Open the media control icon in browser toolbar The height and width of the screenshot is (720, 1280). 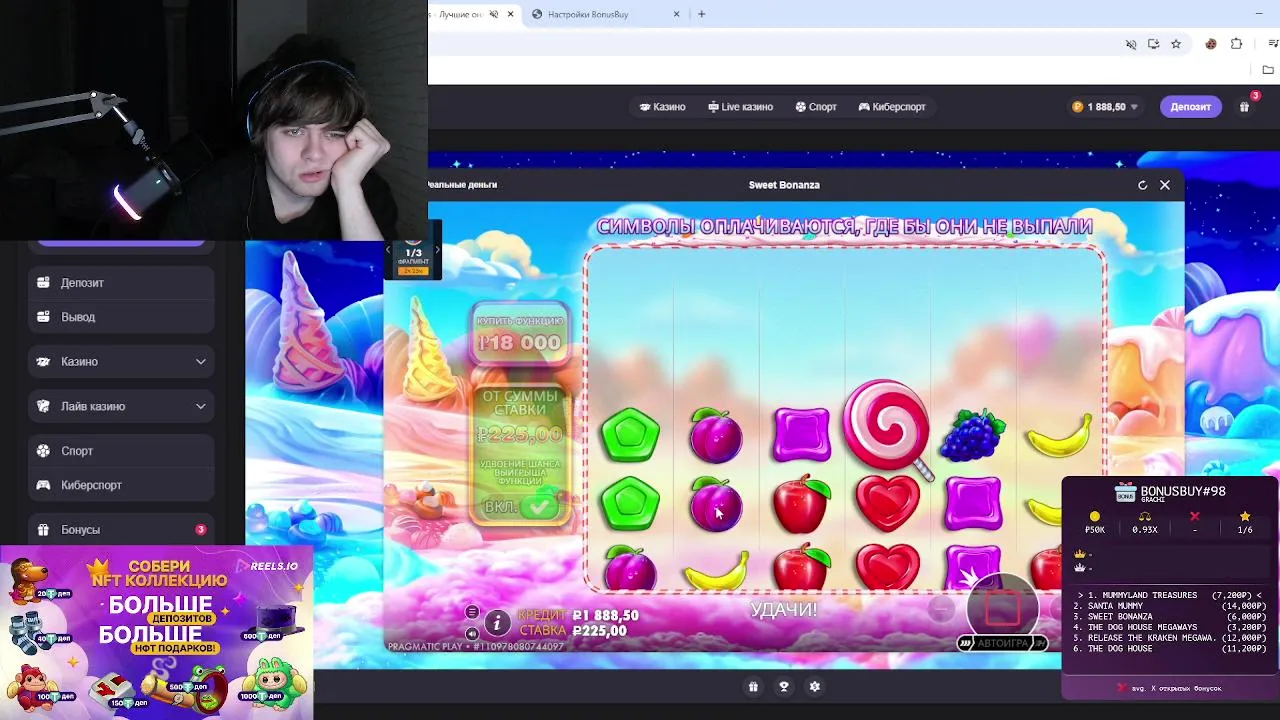point(1273,44)
